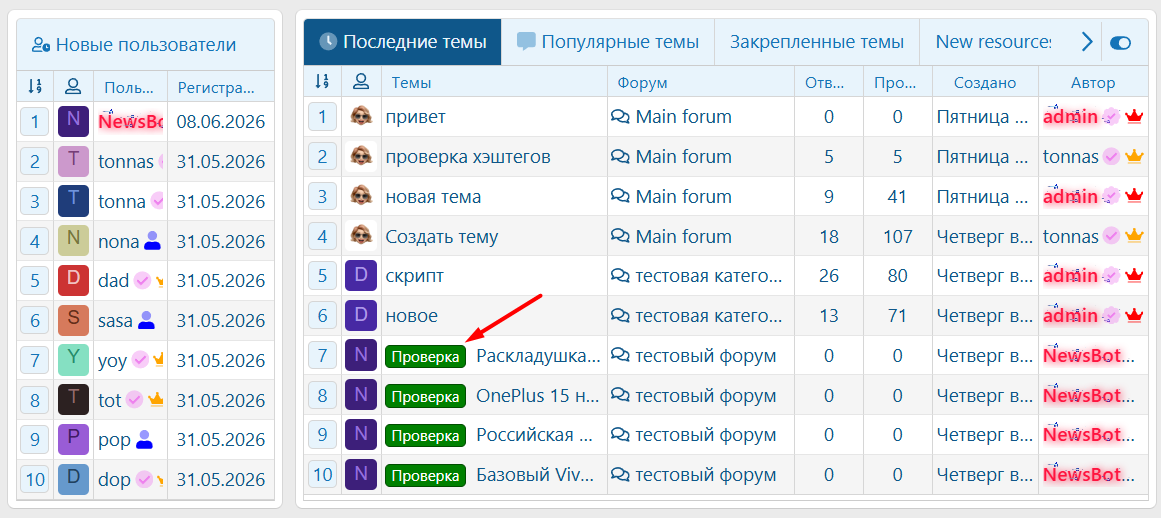The width and height of the screenshot is (1161, 518).
Task: Click Проверка tag in row 7
Action: (425, 356)
